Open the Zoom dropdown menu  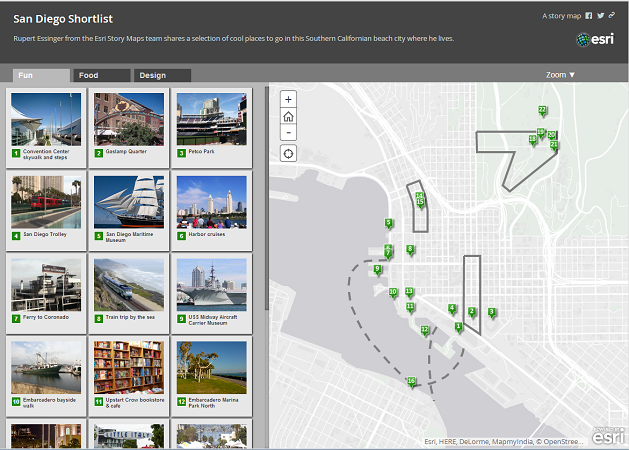(x=560, y=75)
